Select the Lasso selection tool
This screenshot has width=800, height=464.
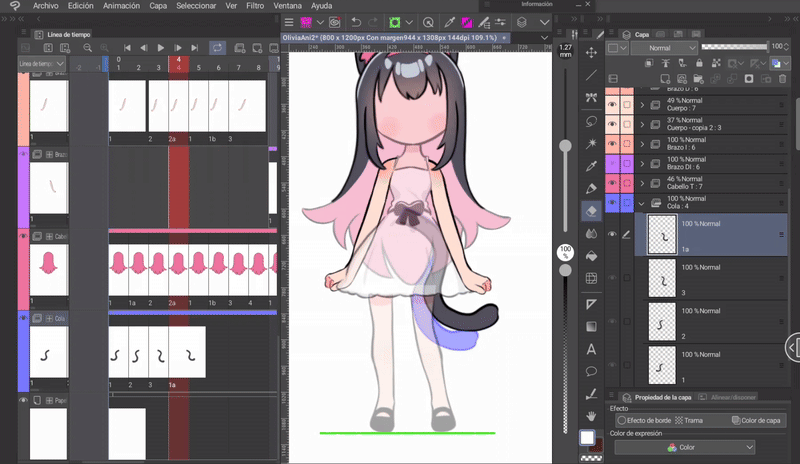[x=591, y=120]
